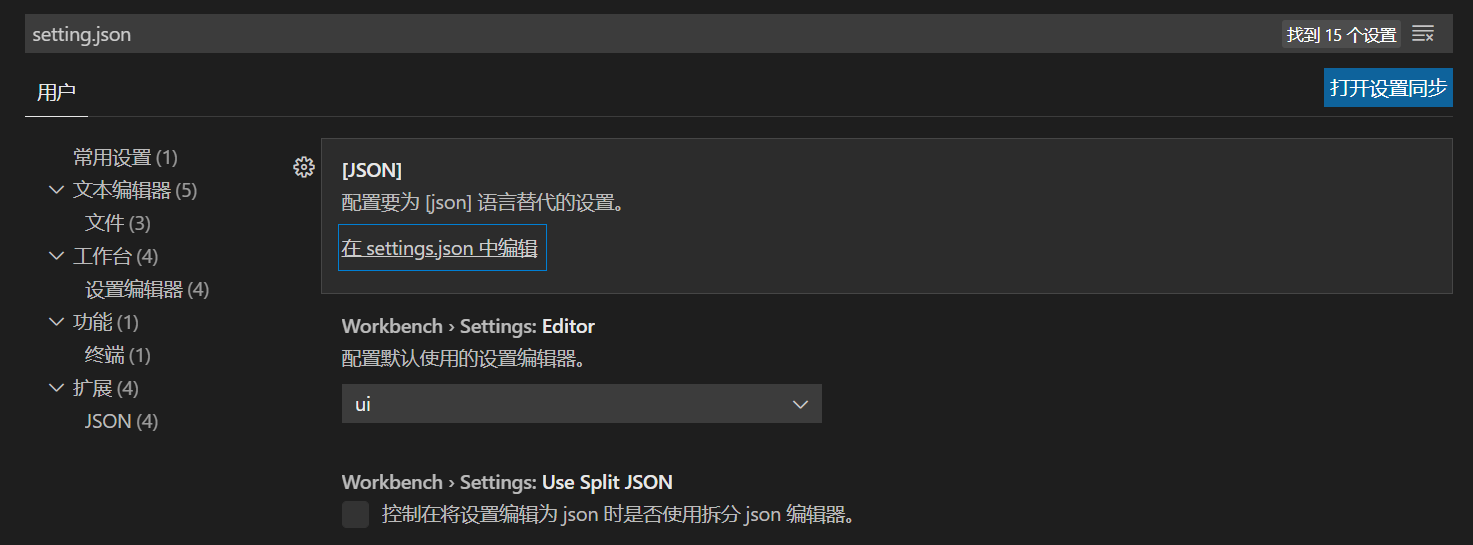Select 设置编辑器 (4) in the tree

point(147,289)
